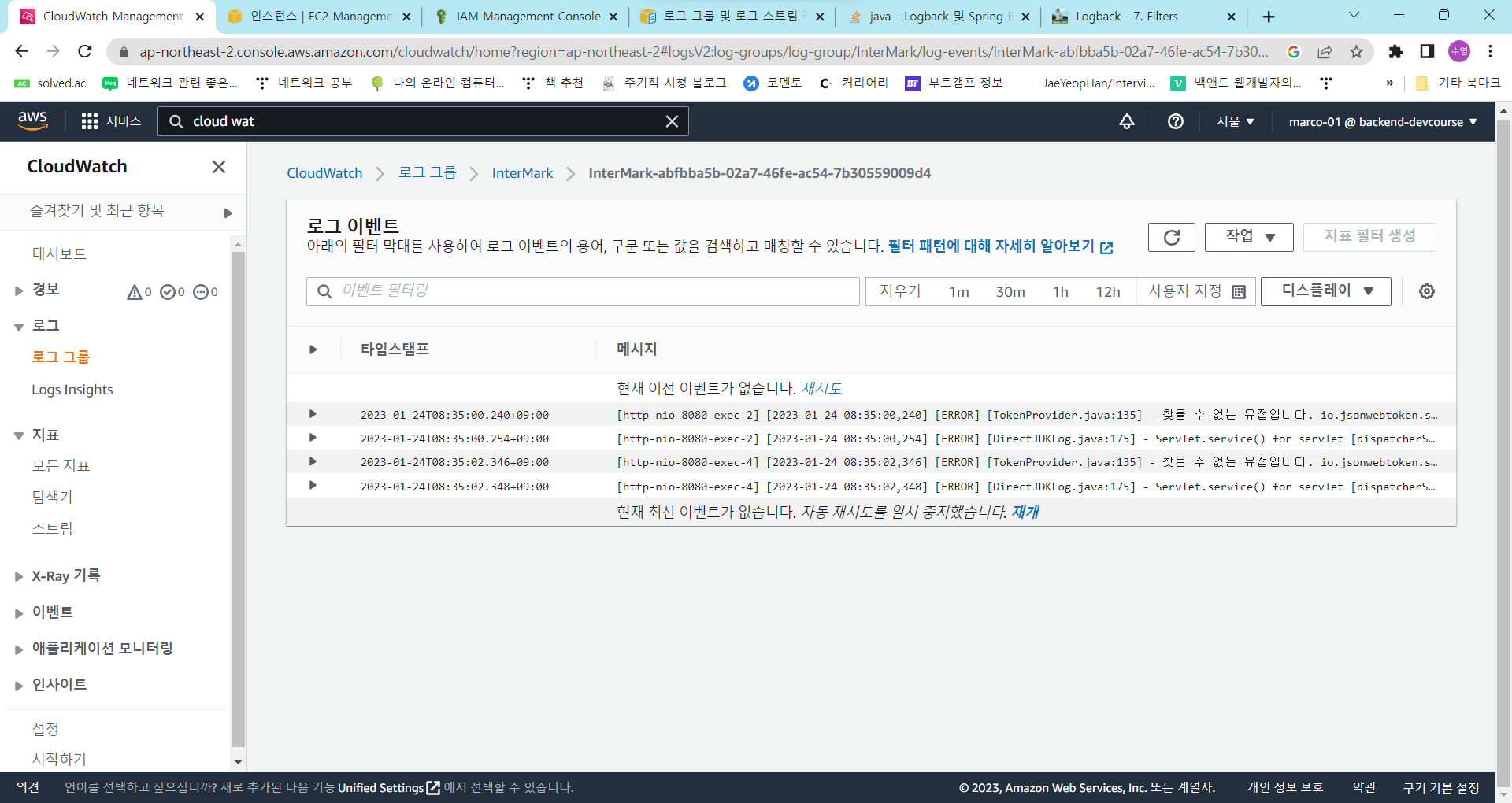Clear the 'cloud wat' search text

click(x=672, y=121)
